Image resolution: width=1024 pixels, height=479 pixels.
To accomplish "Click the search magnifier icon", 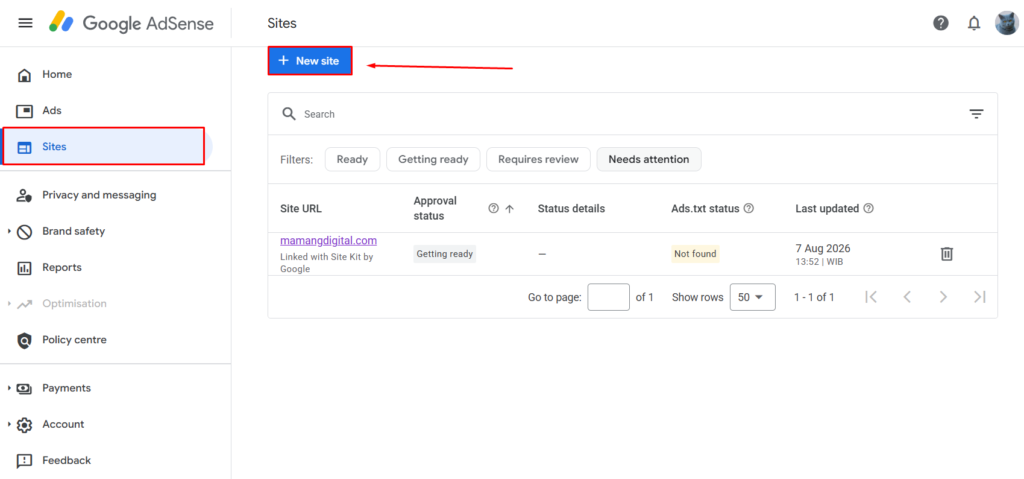I will tap(289, 114).
